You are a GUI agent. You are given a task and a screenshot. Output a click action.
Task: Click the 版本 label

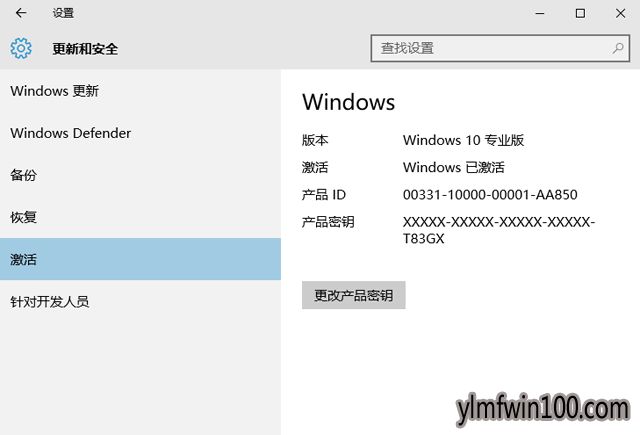pyautogui.click(x=315, y=140)
